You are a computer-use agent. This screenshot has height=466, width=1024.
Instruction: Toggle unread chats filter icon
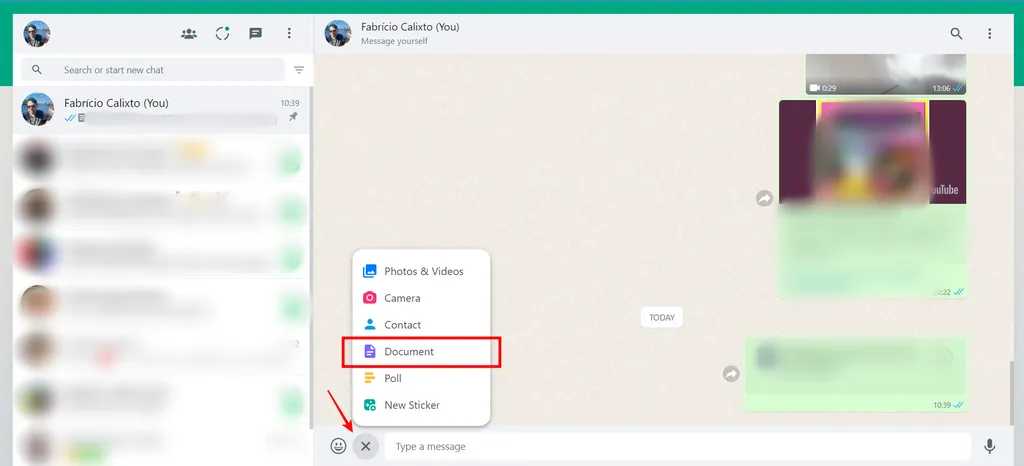[x=299, y=70]
